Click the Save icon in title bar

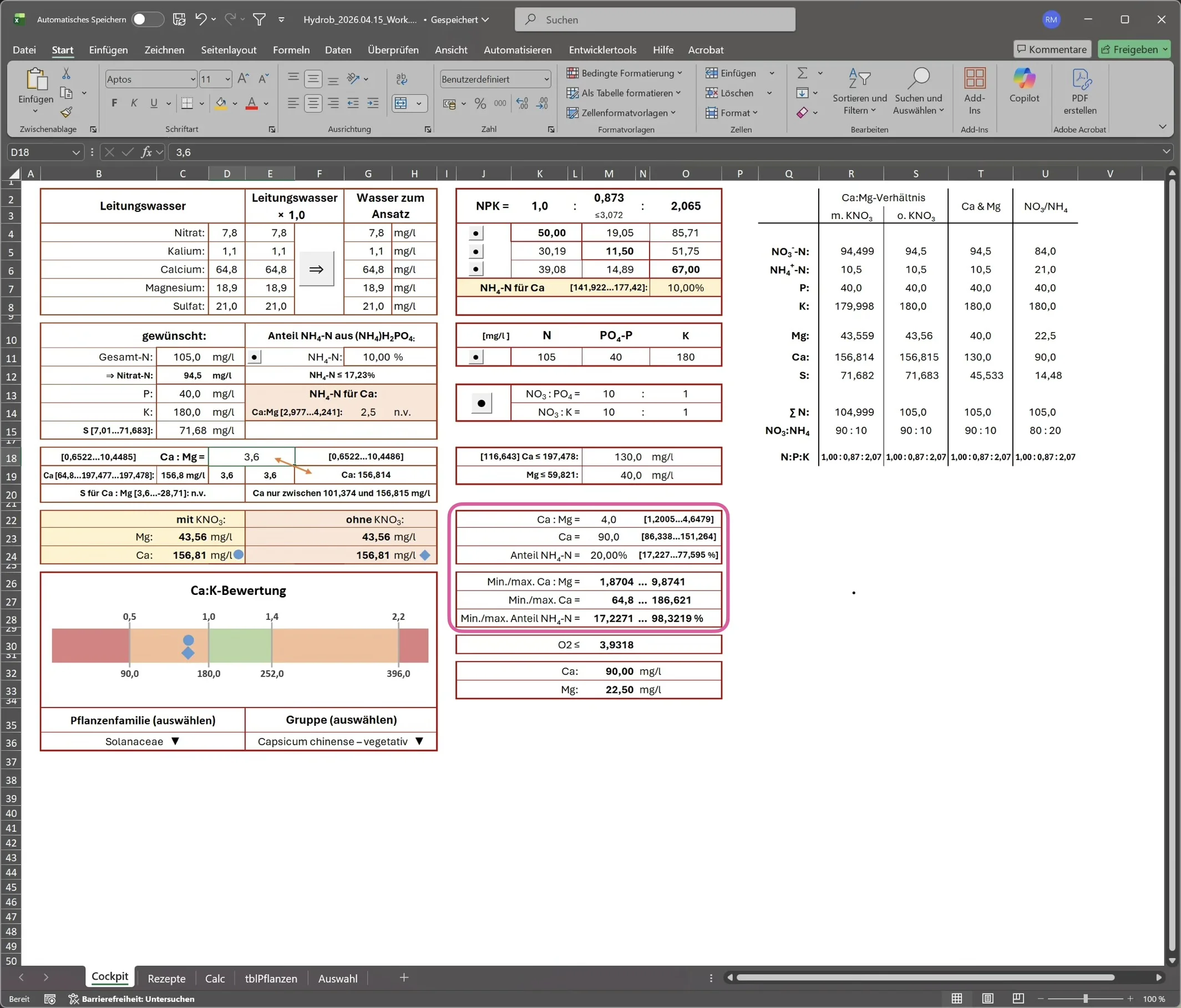coord(179,19)
